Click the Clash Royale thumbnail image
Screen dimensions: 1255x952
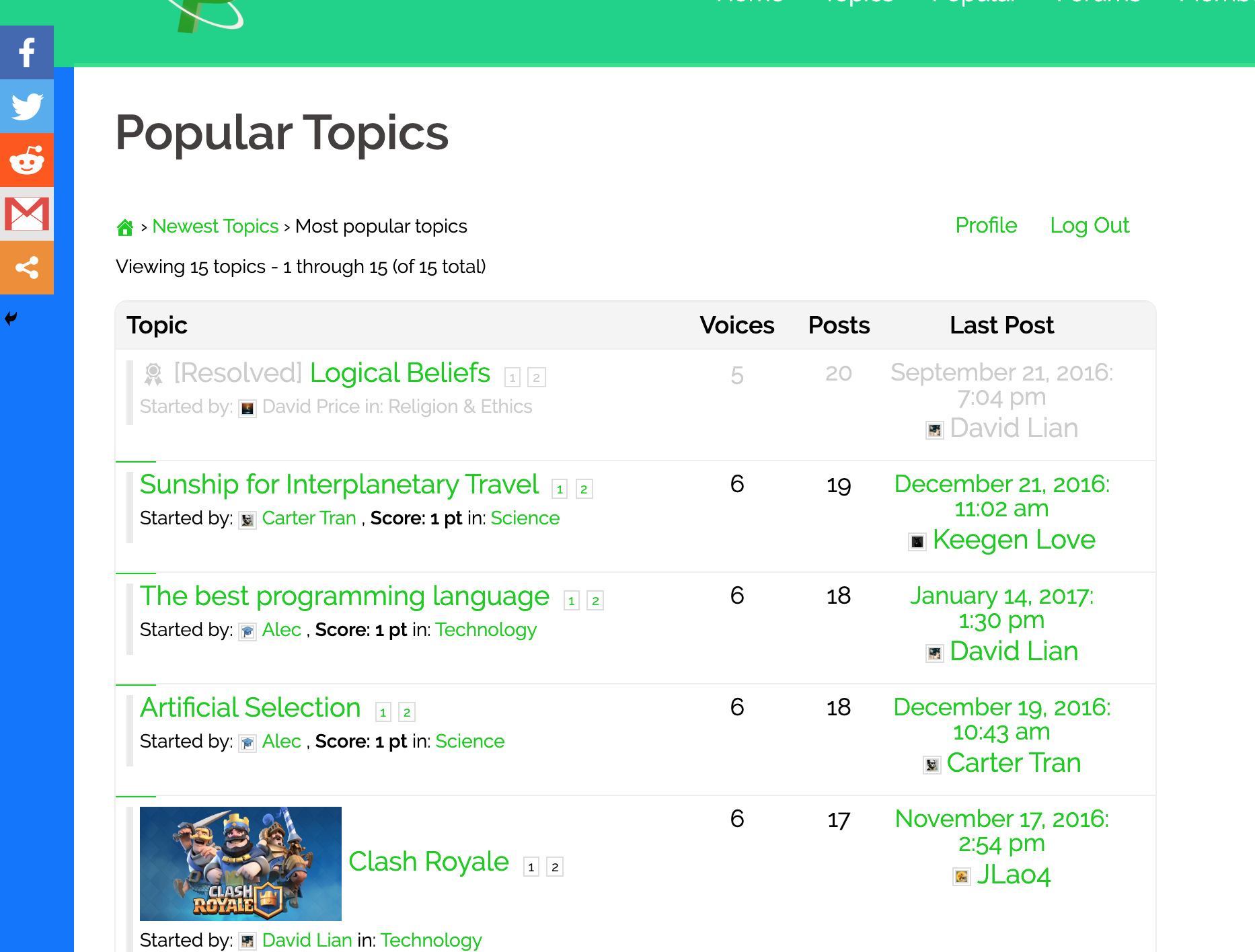click(x=241, y=864)
